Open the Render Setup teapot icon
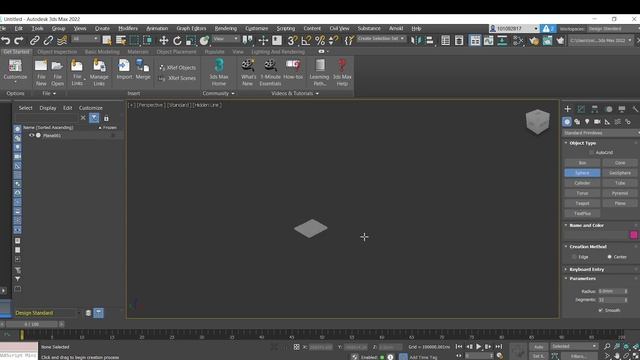This screenshot has height=360, width=640. point(534,40)
